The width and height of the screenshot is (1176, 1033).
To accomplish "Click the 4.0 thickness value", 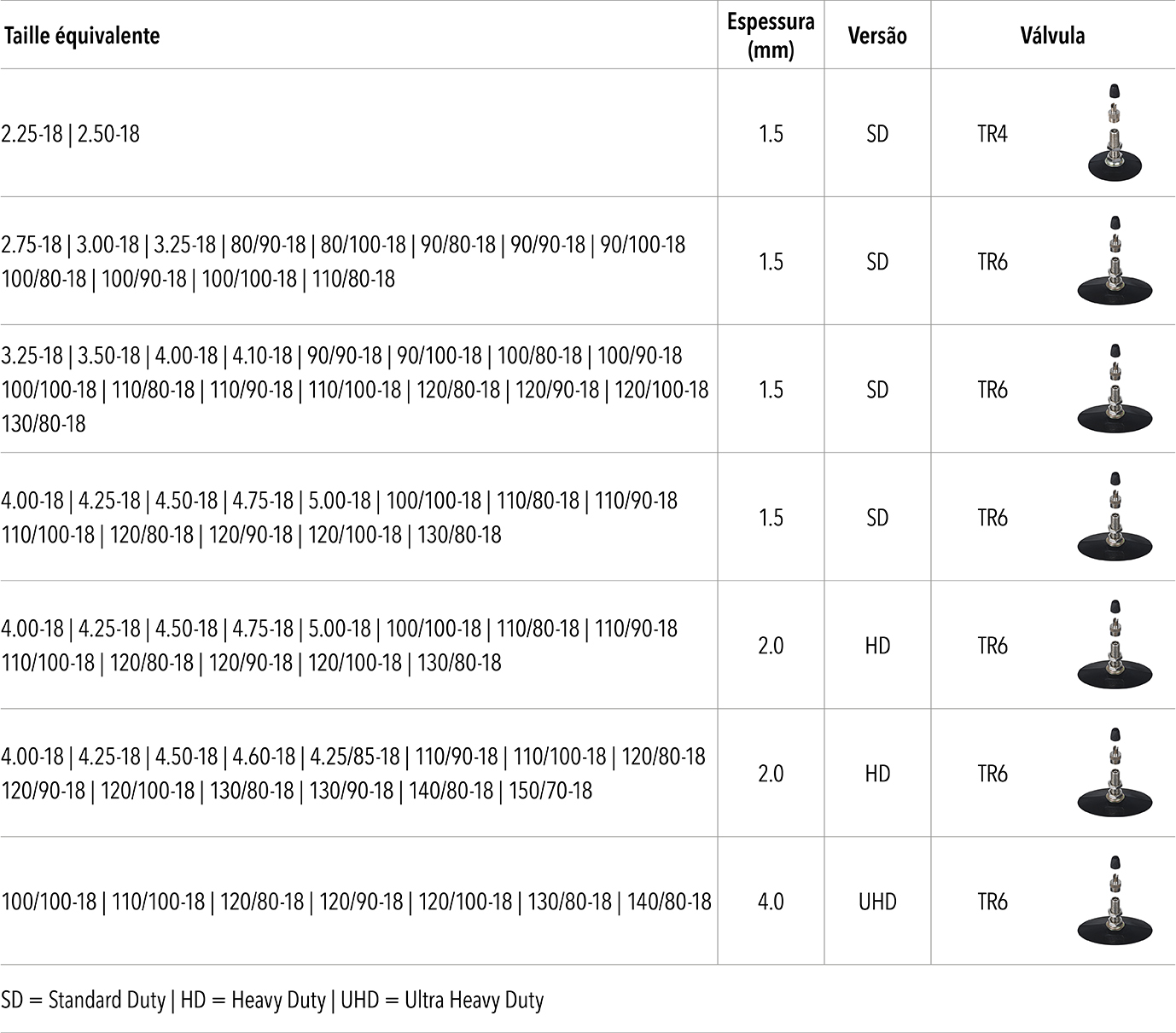I will pos(771,902).
